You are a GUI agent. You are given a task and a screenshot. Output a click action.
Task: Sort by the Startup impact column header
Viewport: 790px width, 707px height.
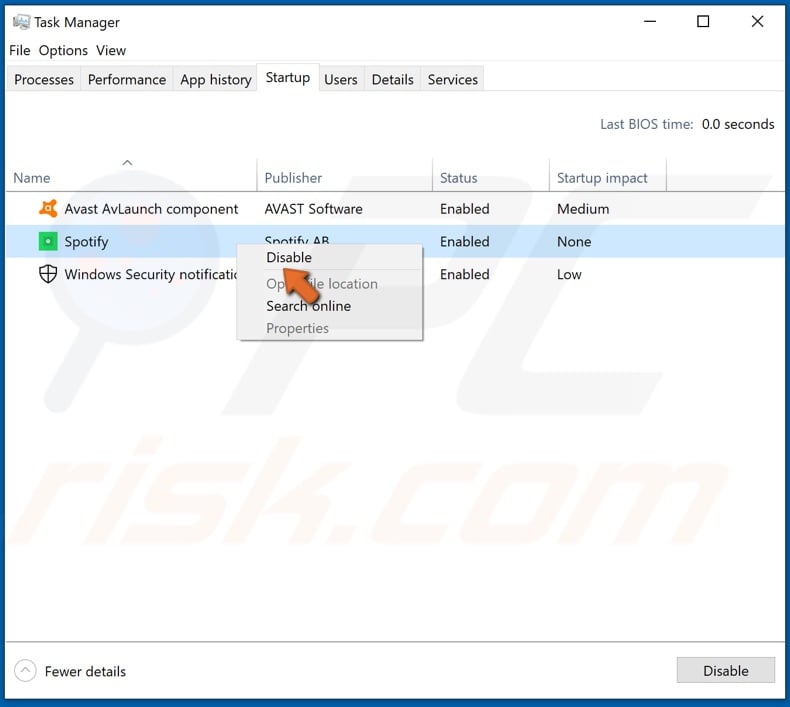tap(602, 178)
